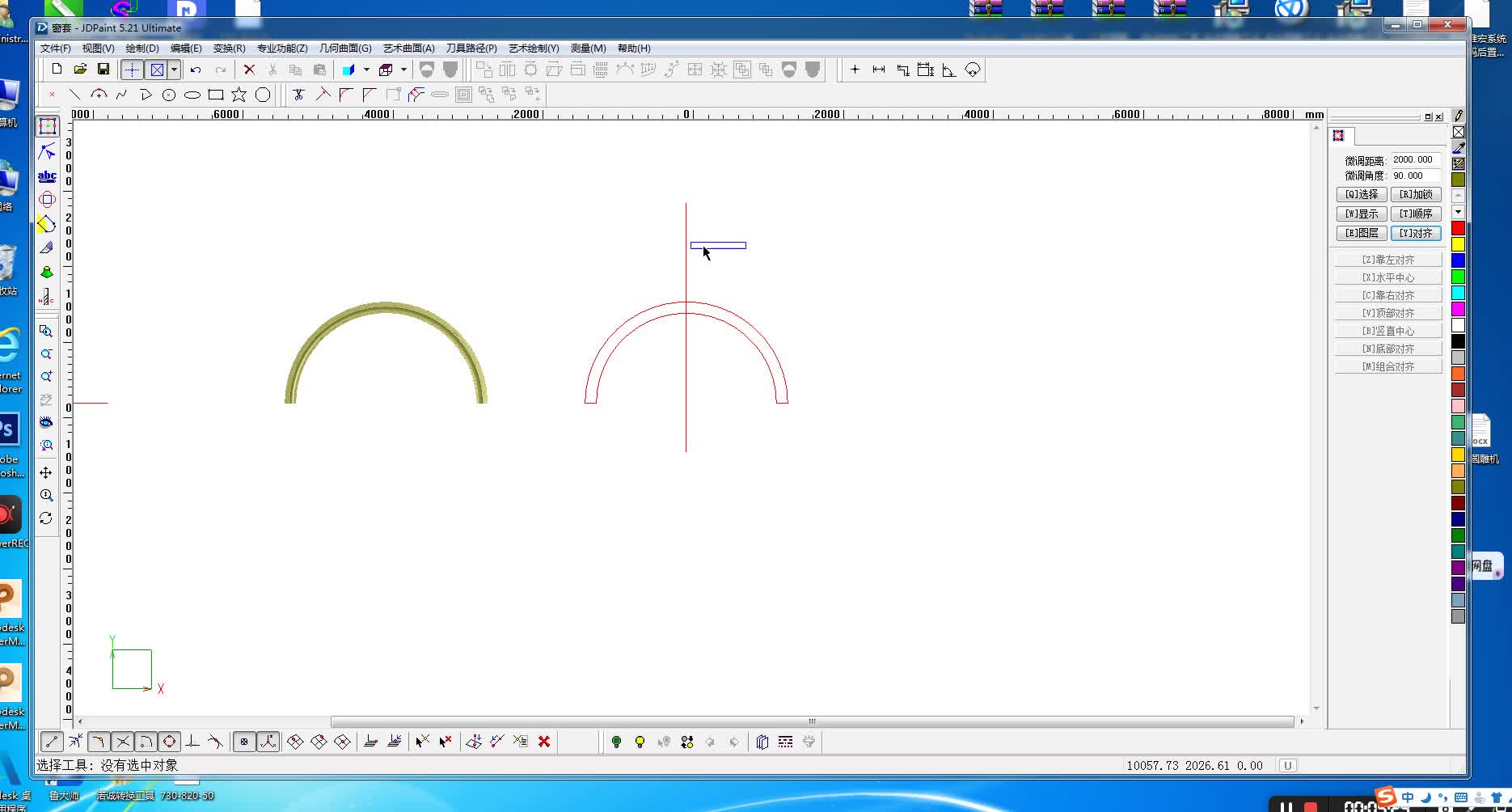Toggle the grid point snap button

pos(244,742)
